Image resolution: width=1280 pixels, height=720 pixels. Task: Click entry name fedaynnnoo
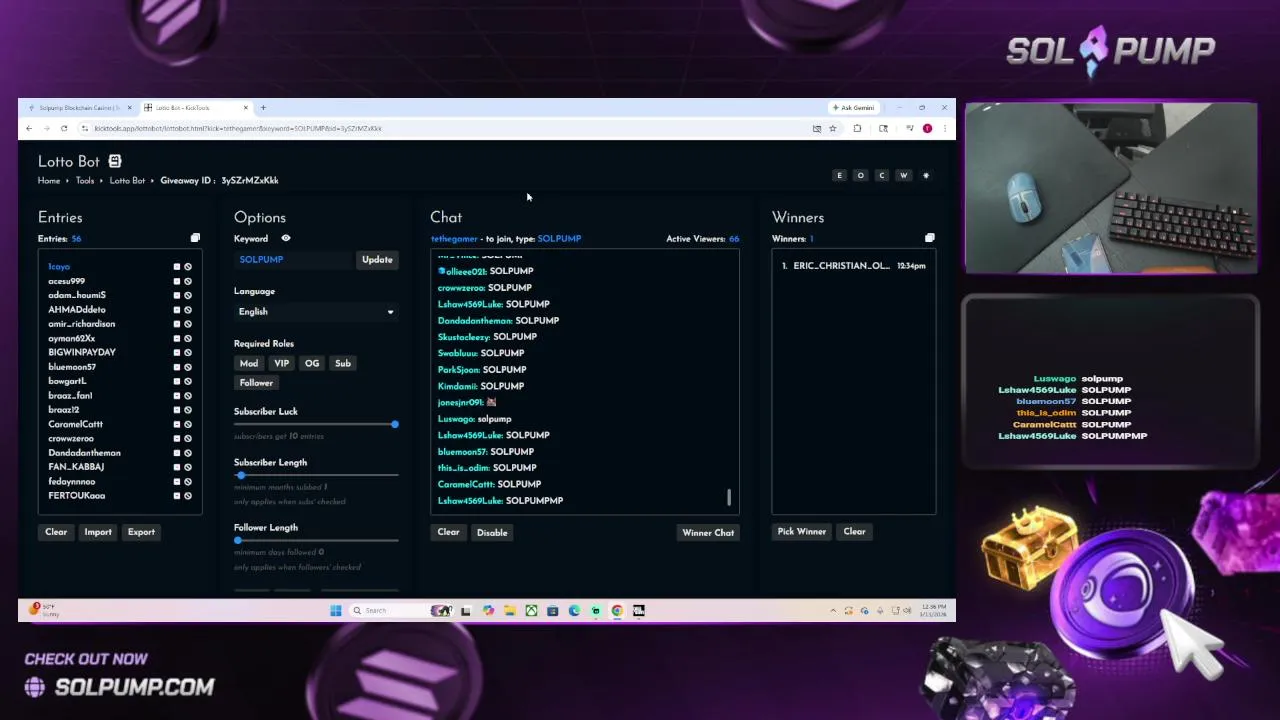(x=72, y=482)
